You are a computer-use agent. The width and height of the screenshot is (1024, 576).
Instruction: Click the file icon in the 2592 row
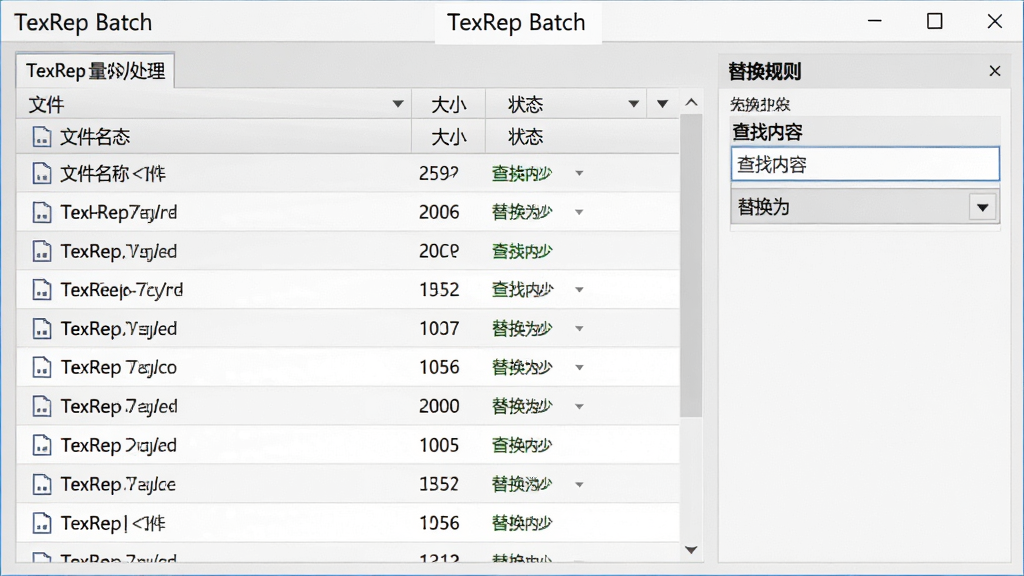[x=42, y=173]
